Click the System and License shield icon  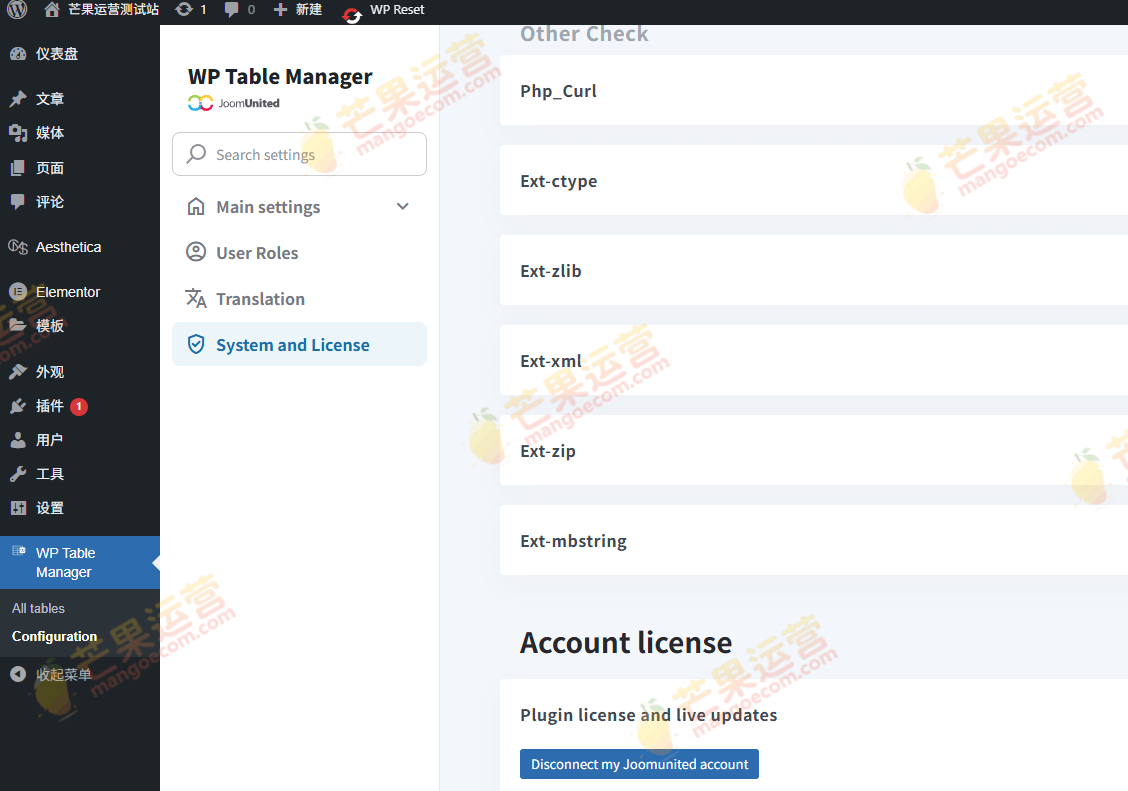tap(196, 343)
